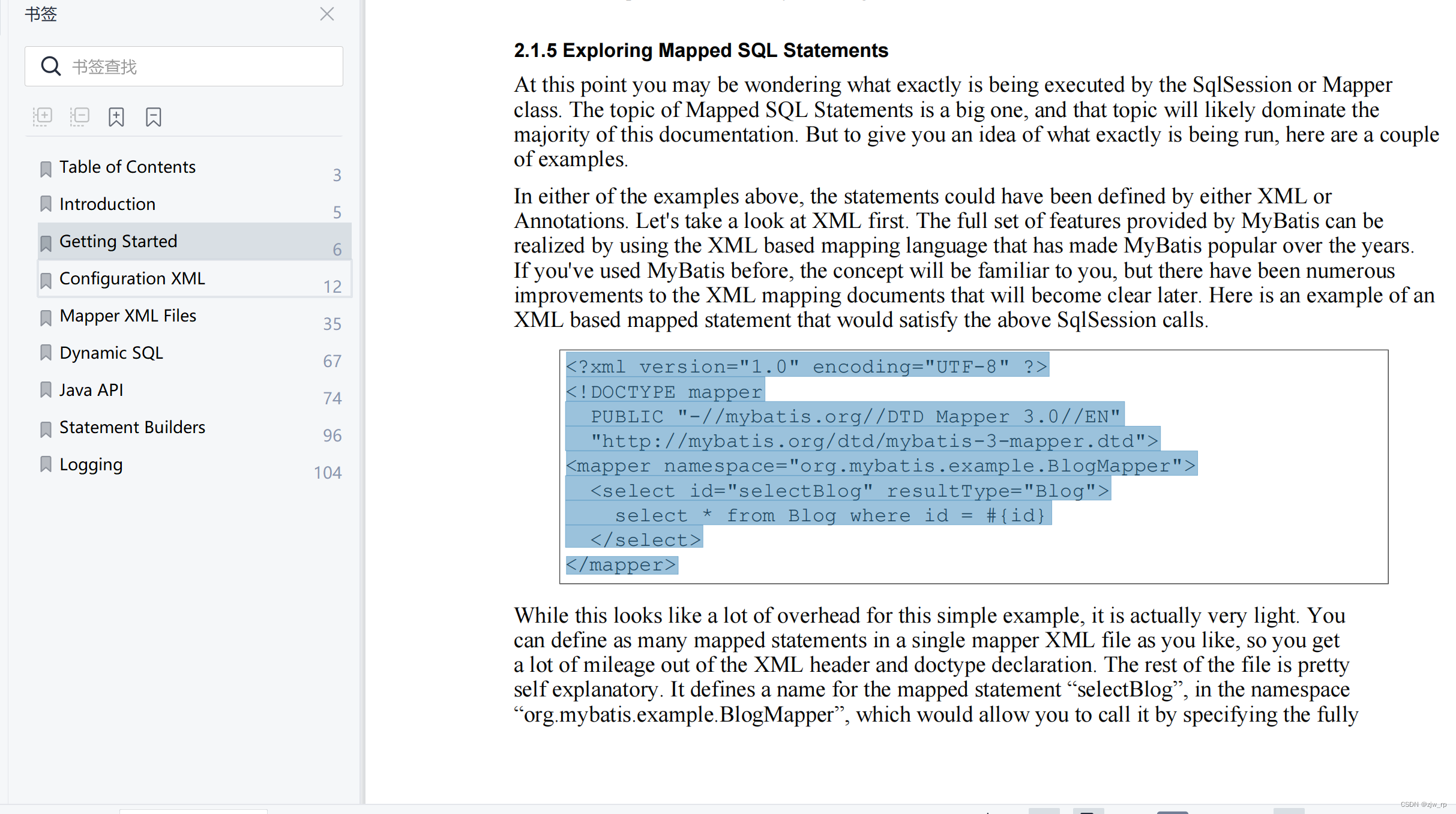
Task: Select the Getting Started bookmark
Action: click(x=118, y=241)
